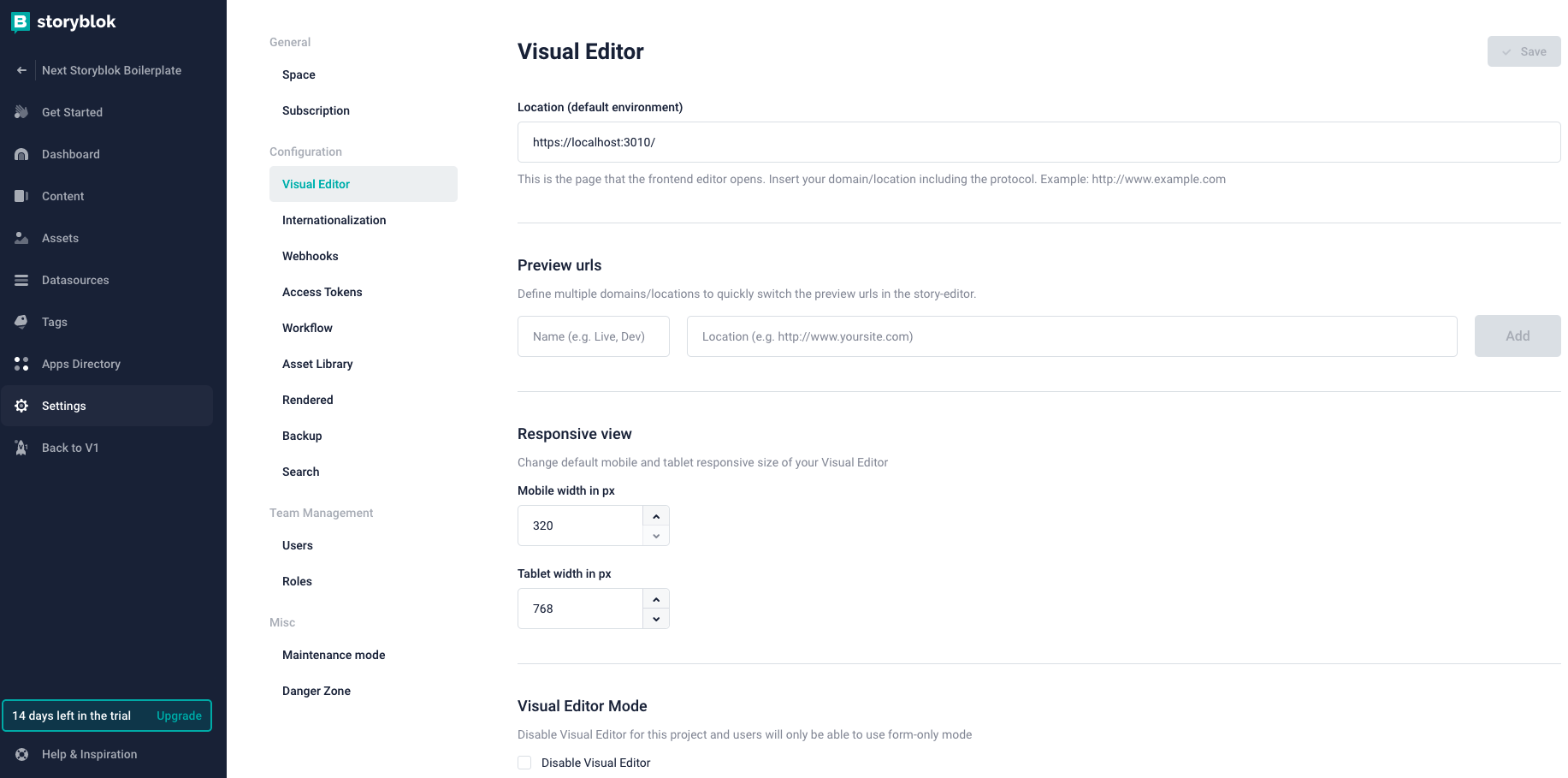Decrease Mobile width with down arrow
This screenshot has width=1568, height=778.
(656, 536)
